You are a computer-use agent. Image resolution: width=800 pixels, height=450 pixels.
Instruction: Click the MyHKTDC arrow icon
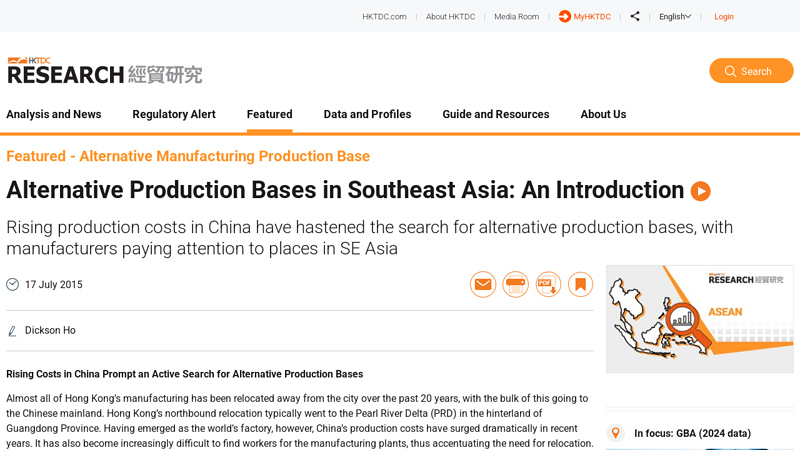[564, 16]
